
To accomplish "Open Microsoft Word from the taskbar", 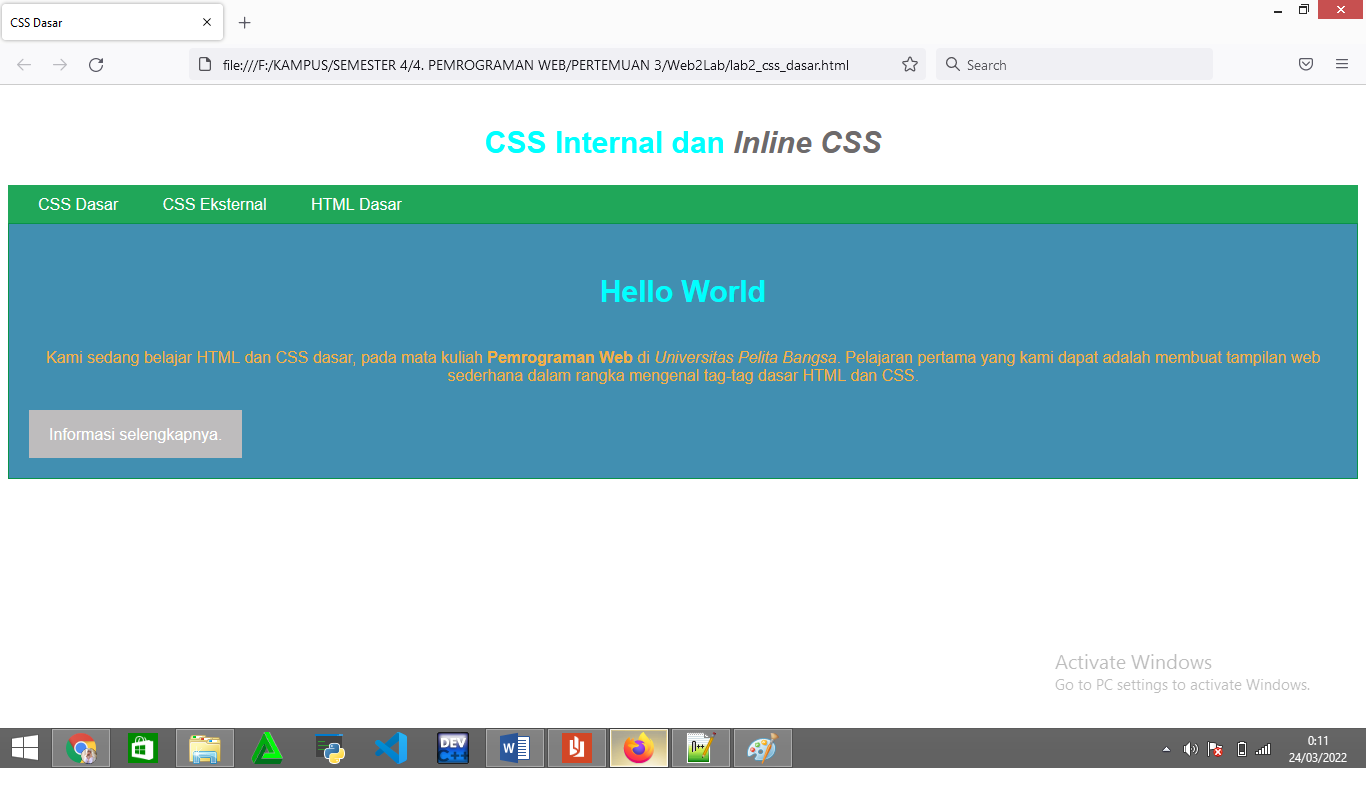I will (514, 747).
